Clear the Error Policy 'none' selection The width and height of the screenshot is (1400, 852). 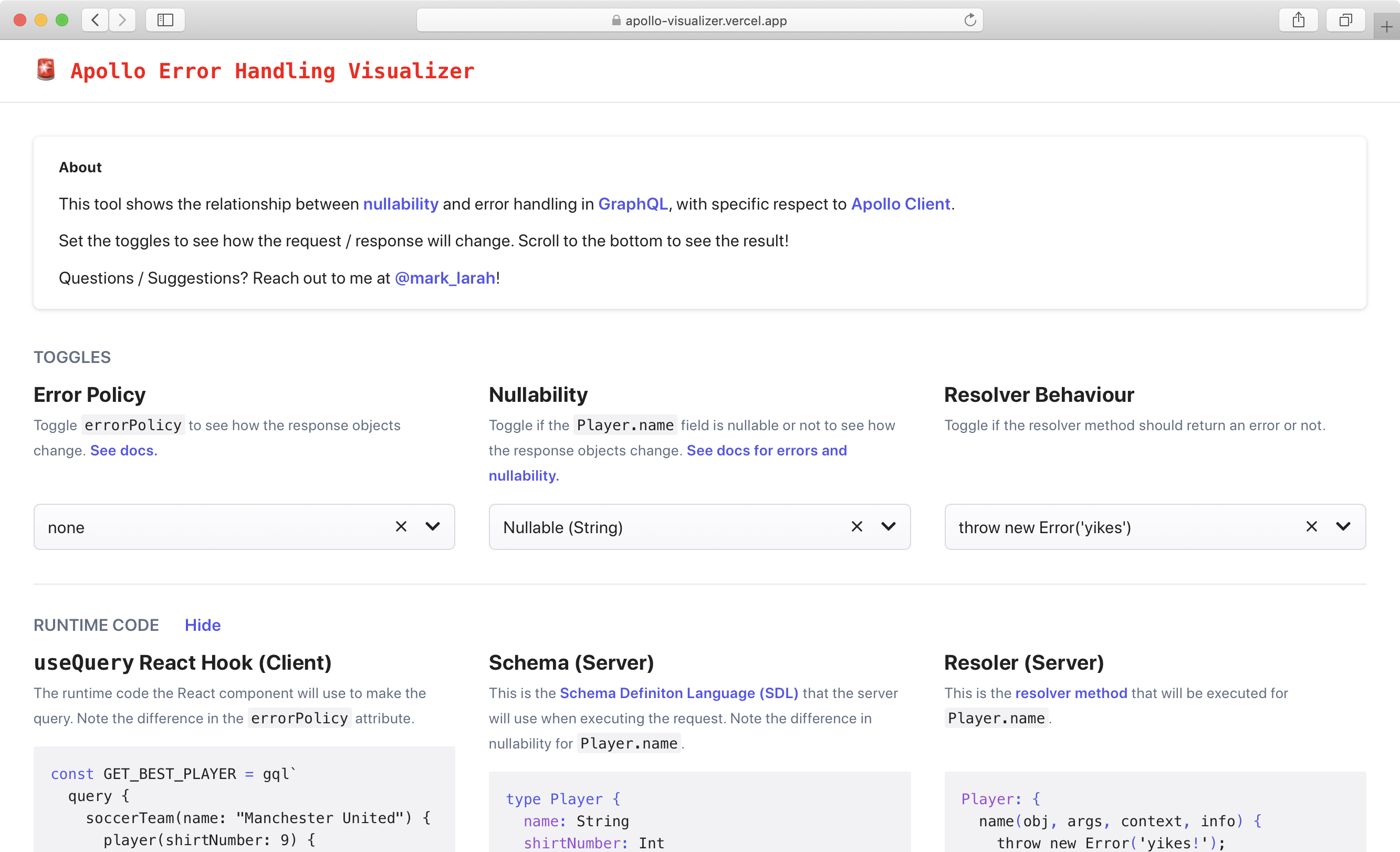[401, 527]
